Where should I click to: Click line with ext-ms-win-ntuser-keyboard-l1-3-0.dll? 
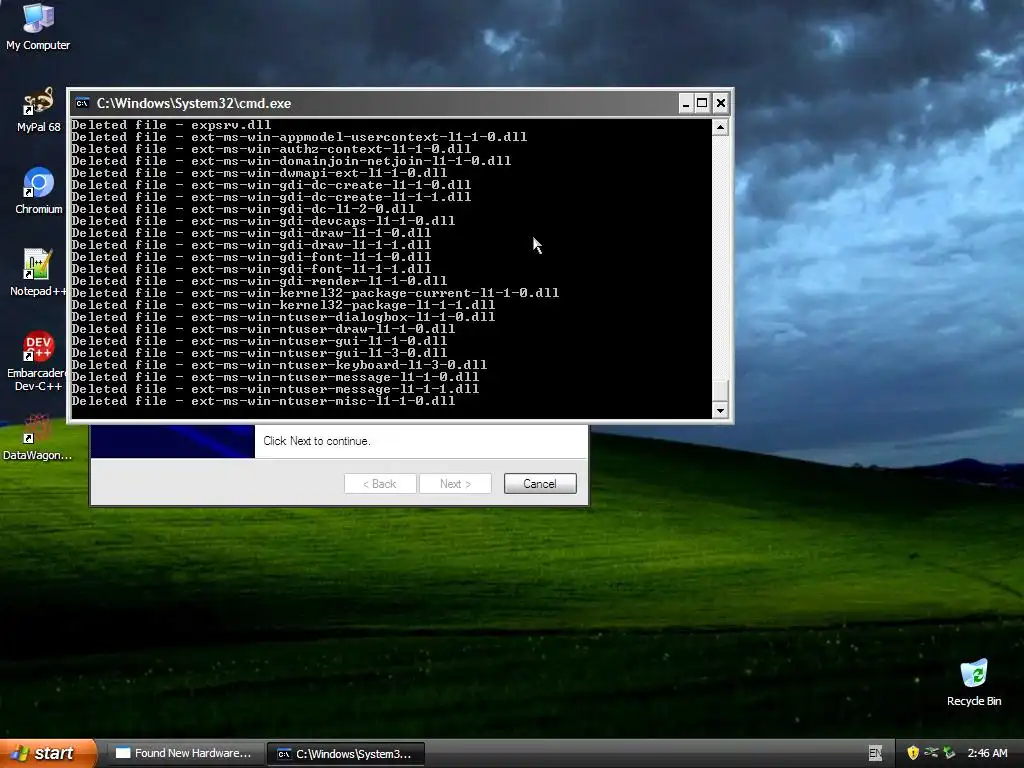point(280,365)
